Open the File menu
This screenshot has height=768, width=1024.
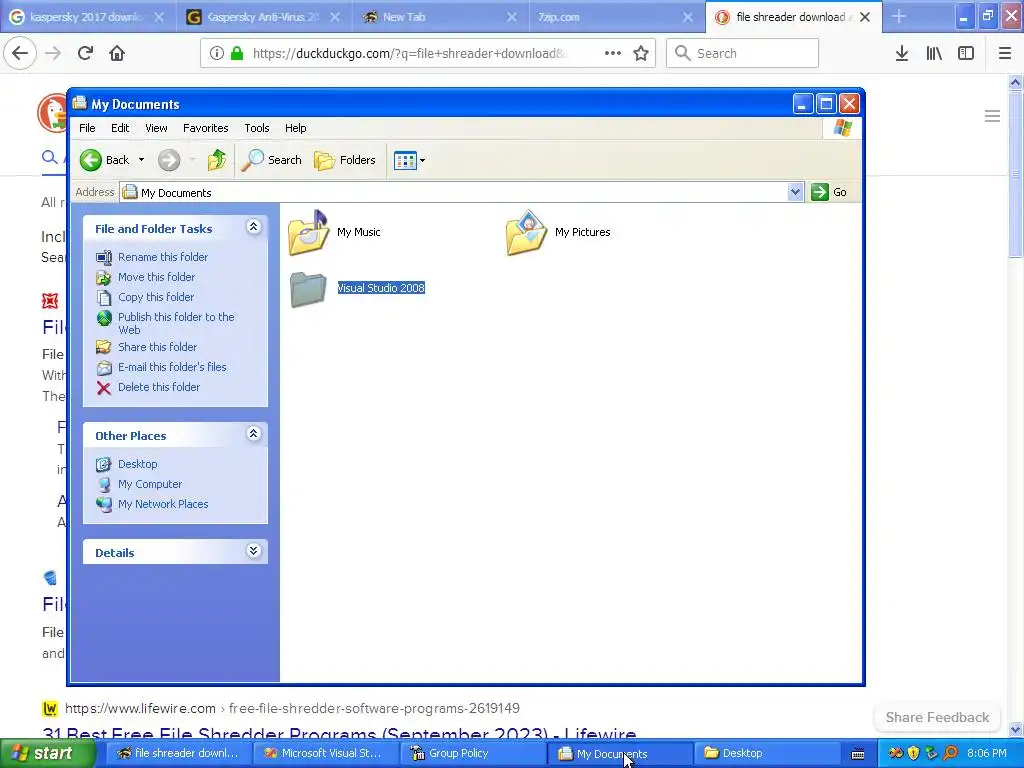coord(87,128)
